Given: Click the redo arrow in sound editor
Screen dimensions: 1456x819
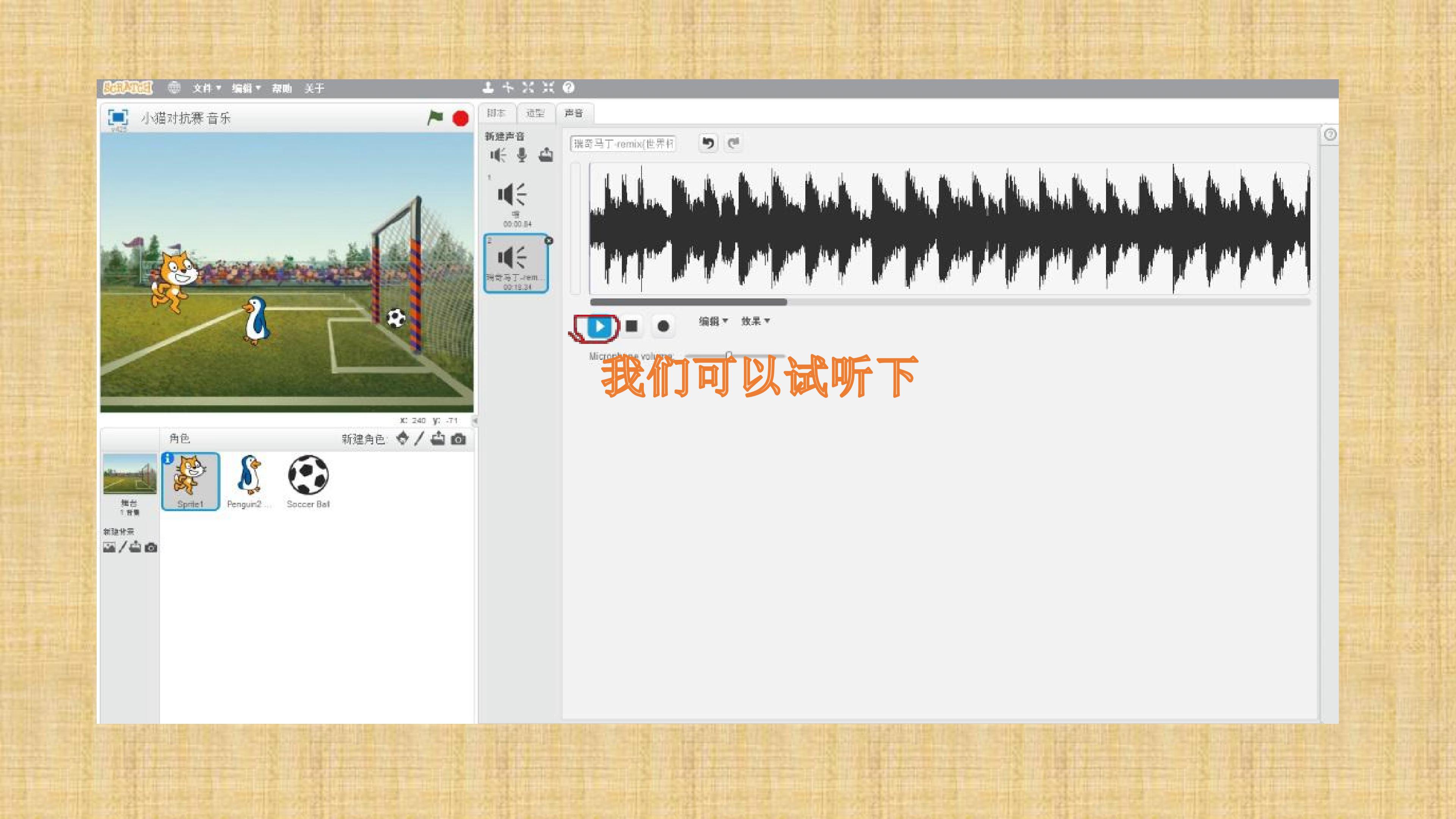Looking at the screenshot, I should tap(733, 143).
